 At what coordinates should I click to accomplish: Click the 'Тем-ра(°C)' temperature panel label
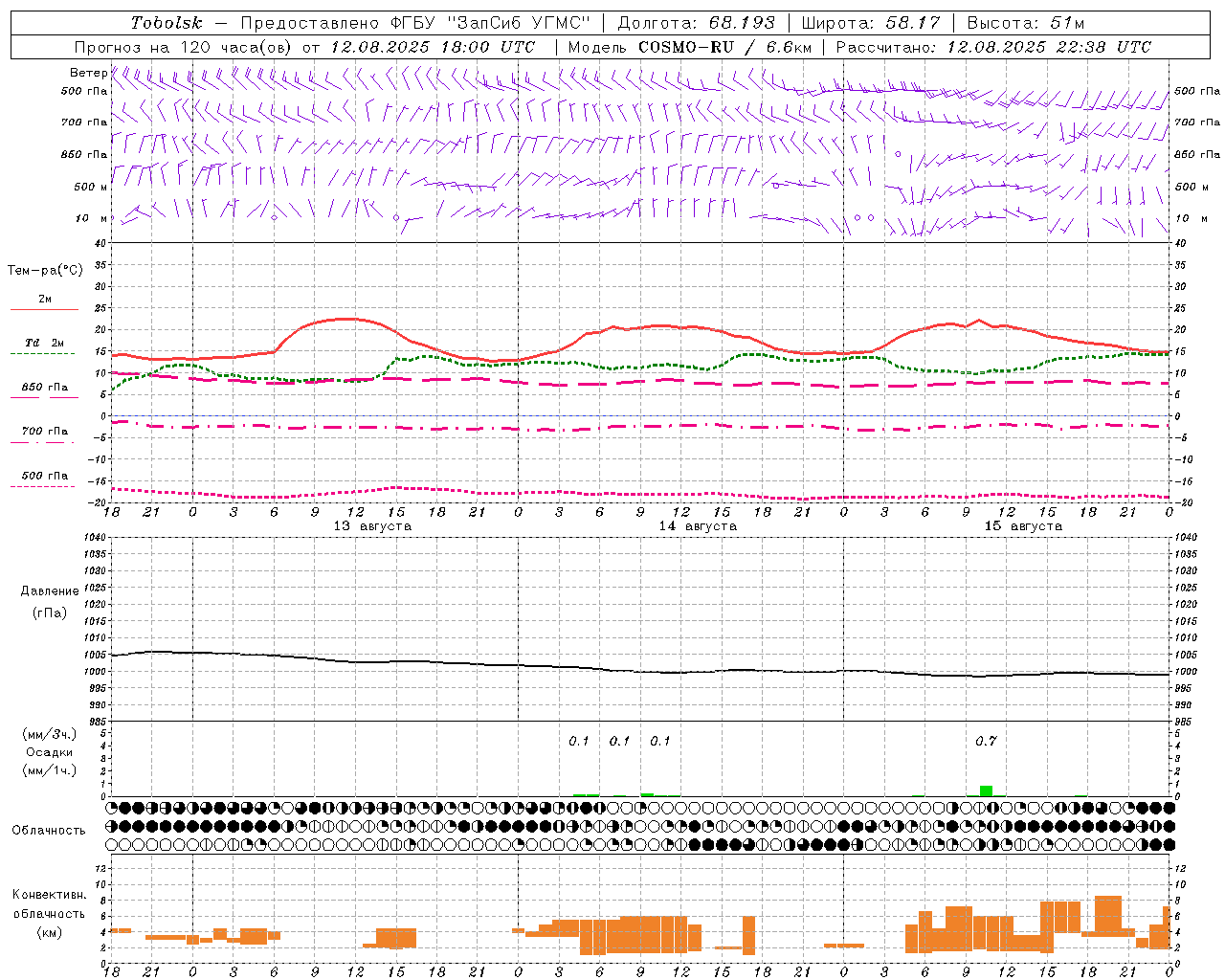45,271
